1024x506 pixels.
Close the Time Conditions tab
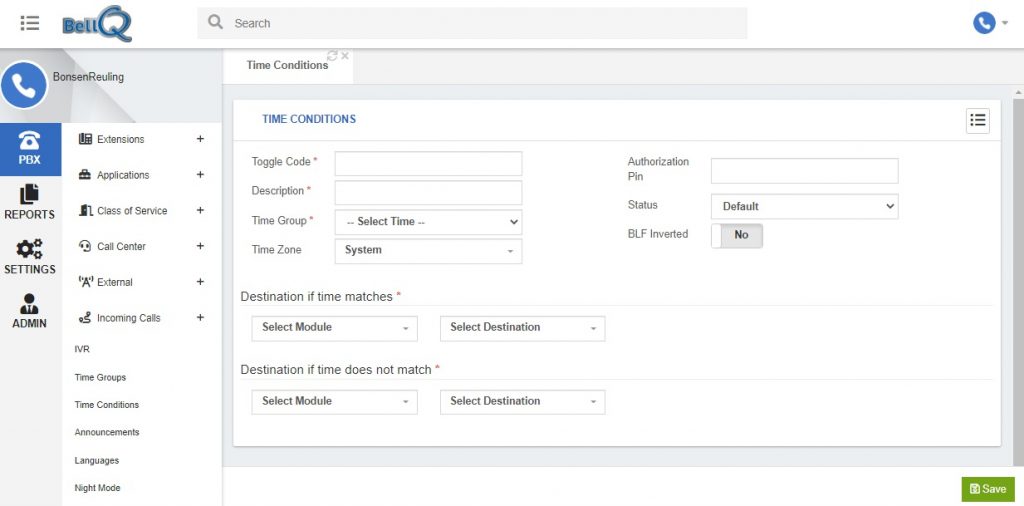tap(345, 55)
